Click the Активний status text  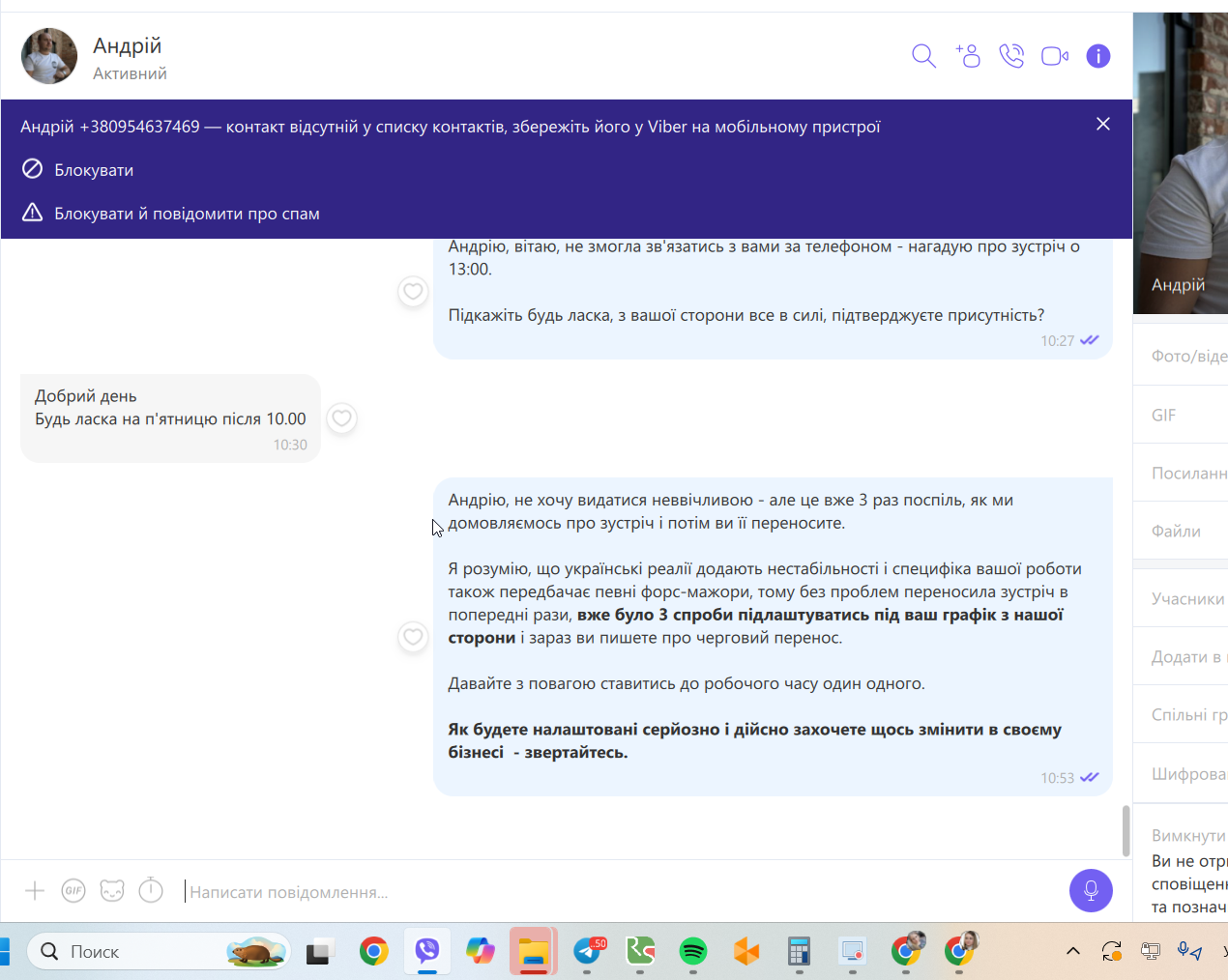130,73
